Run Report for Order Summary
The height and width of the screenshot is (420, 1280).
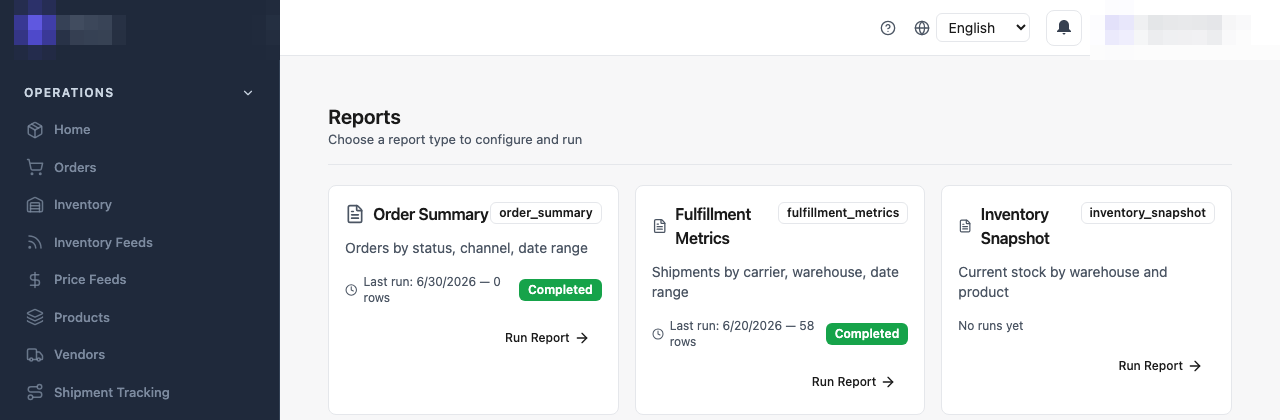(x=547, y=338)
